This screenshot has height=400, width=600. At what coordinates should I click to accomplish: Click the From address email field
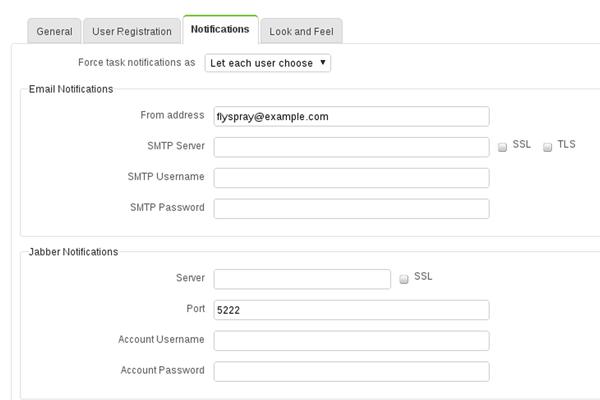351,117
